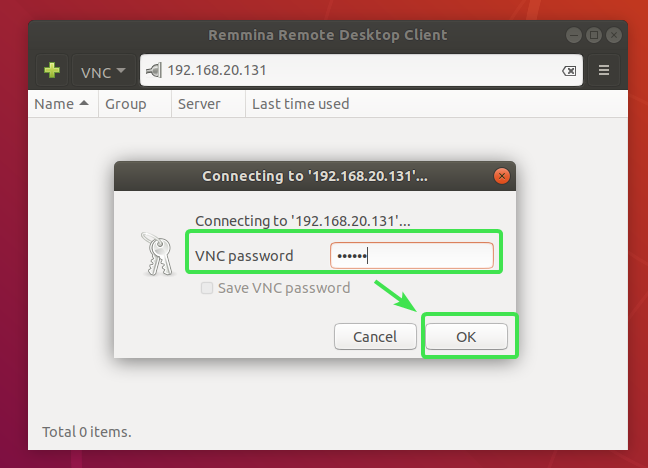Clear the quick connect address with the backspace icon
The width and height of the screenshot is (648, 468).
pos(568,71)
